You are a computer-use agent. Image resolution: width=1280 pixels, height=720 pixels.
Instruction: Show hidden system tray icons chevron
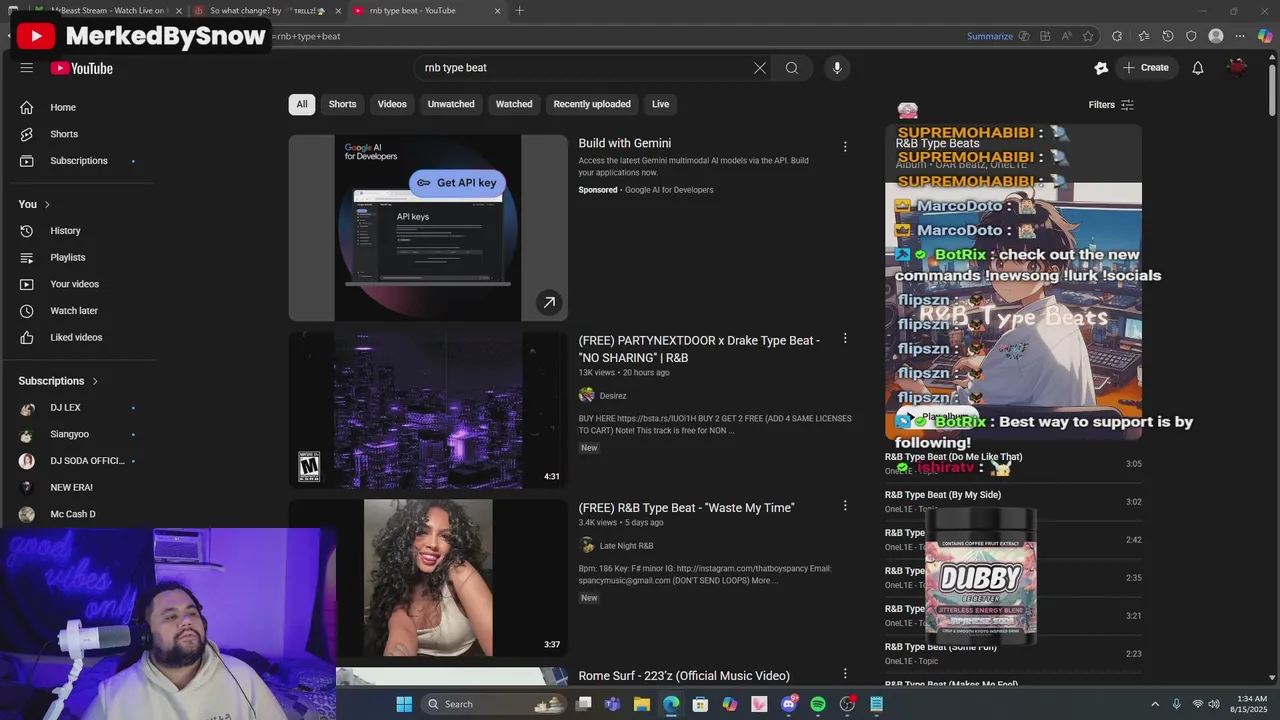coord(1155,704)
